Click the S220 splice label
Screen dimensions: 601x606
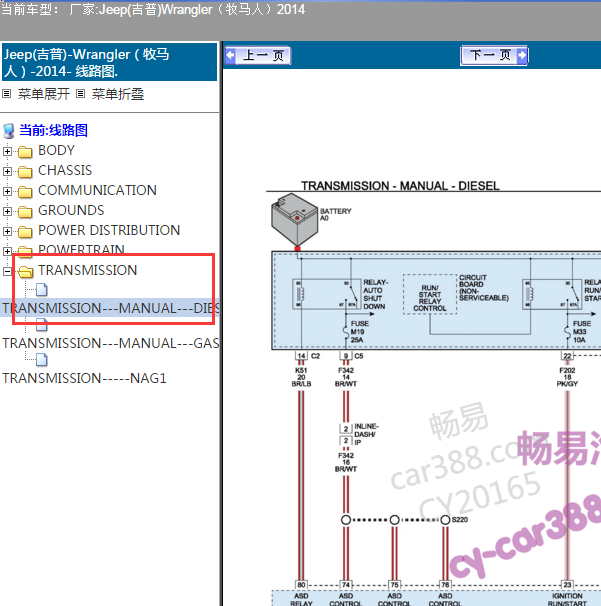click(460, 520)
